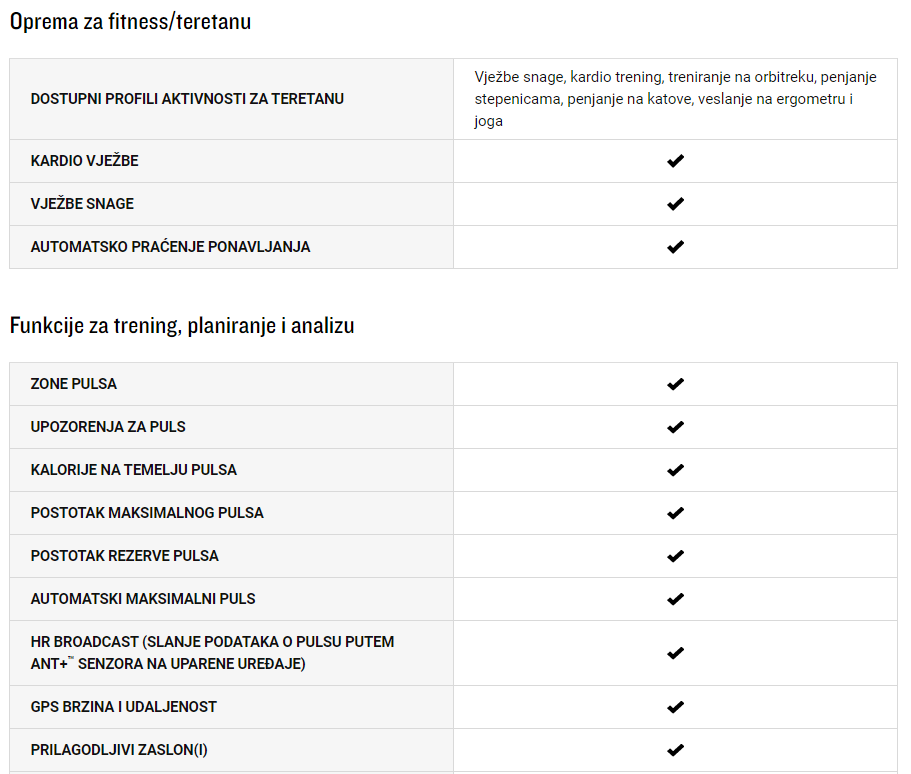Screen dimensions: 911x774
Task: Select the Kalorije na temelju pulsa checkmark
Action: (675, 470)
